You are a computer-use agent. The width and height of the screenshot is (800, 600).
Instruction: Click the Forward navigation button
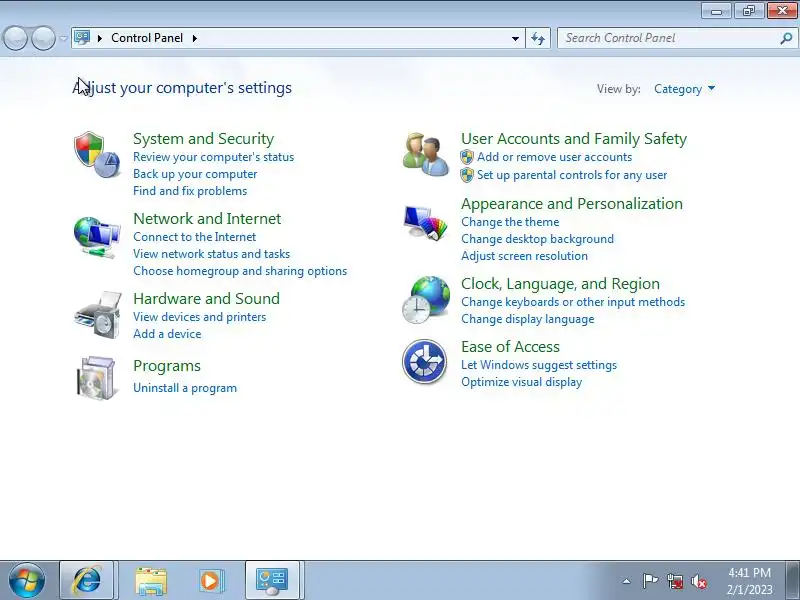(44, 38)
